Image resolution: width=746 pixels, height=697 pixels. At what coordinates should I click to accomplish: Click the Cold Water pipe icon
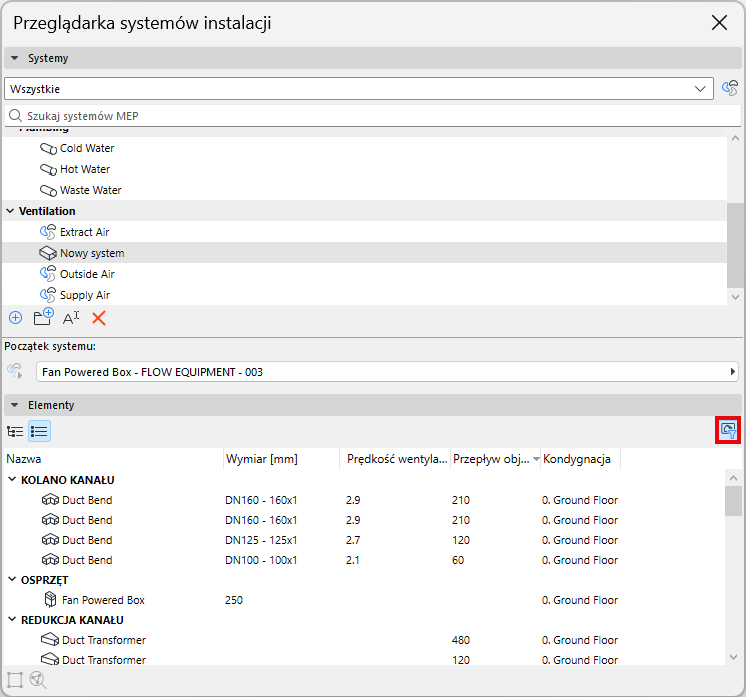[x=48, y=148]
